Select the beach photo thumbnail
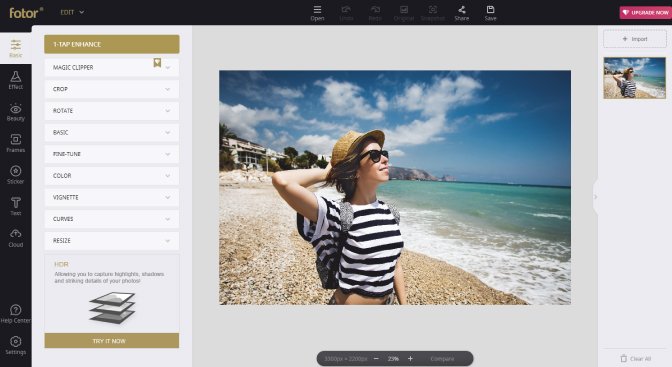672x367 pixels. coord(635,78)
